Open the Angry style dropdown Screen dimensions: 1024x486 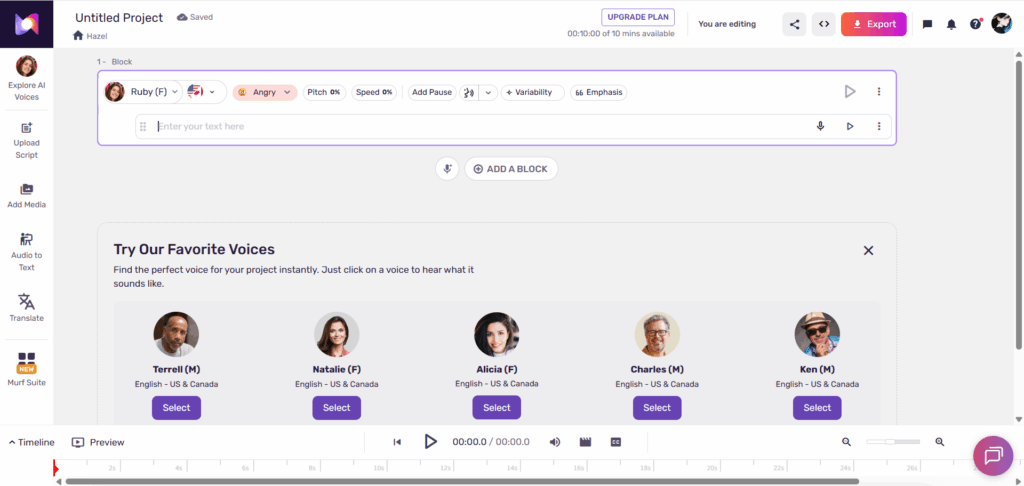point(264,92)
